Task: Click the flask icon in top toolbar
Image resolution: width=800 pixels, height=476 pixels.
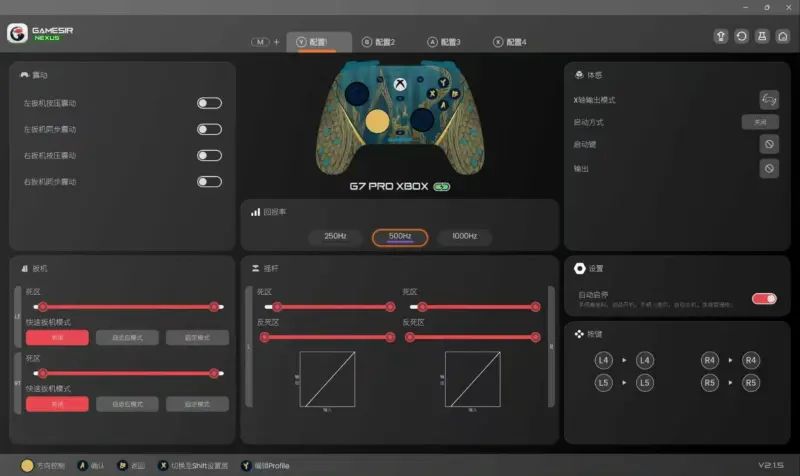Action: pos(762,36)
